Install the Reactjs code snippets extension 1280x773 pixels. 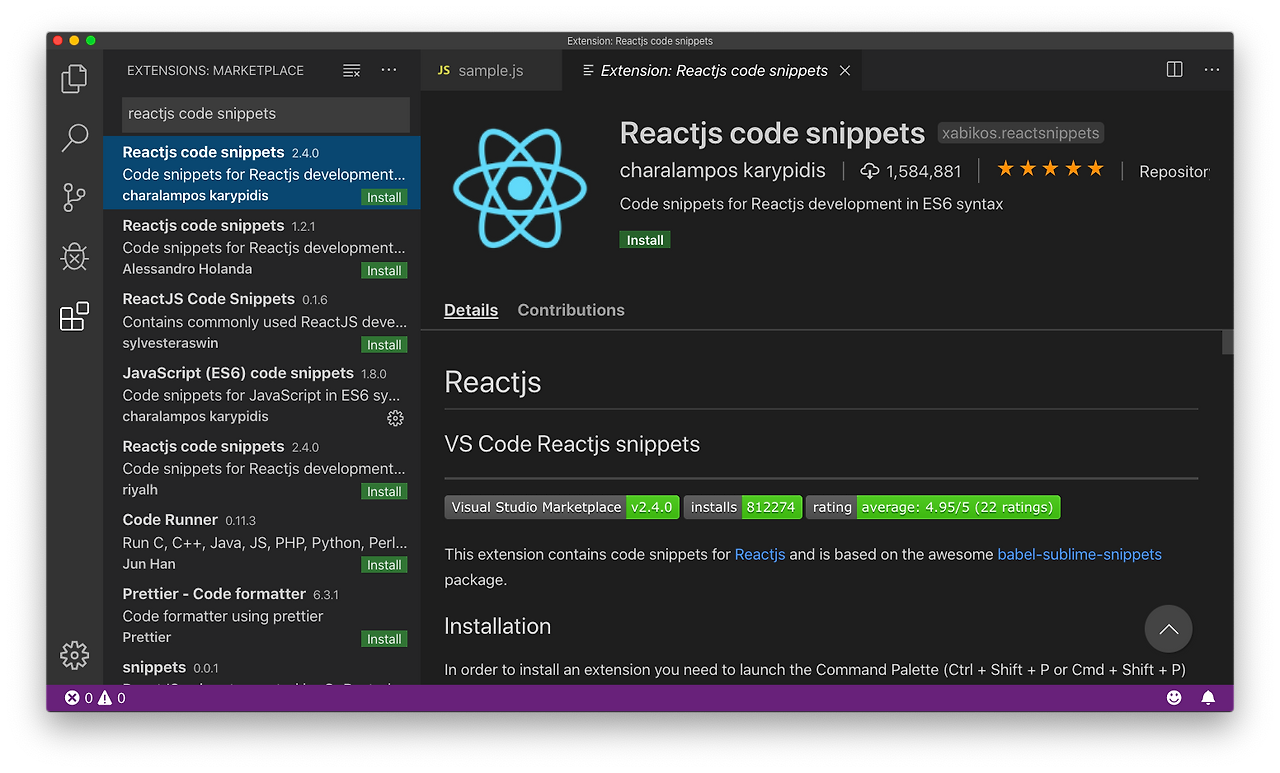(x=644, y=239)
